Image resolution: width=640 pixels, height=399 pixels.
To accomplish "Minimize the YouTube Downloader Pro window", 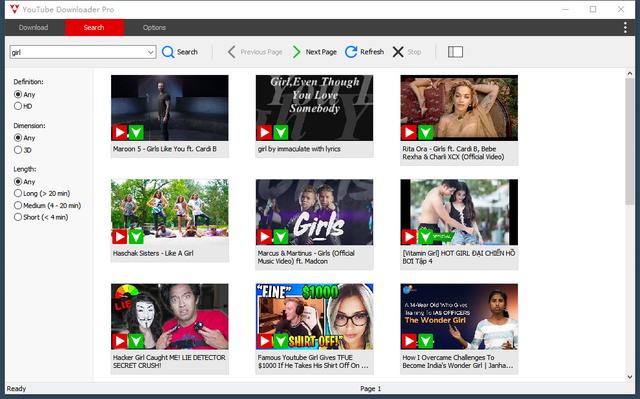I will (565, 9).
